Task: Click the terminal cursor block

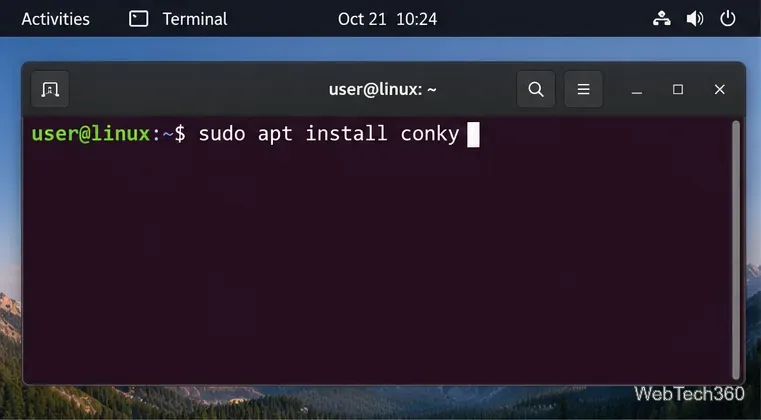Action: [473, 134]
